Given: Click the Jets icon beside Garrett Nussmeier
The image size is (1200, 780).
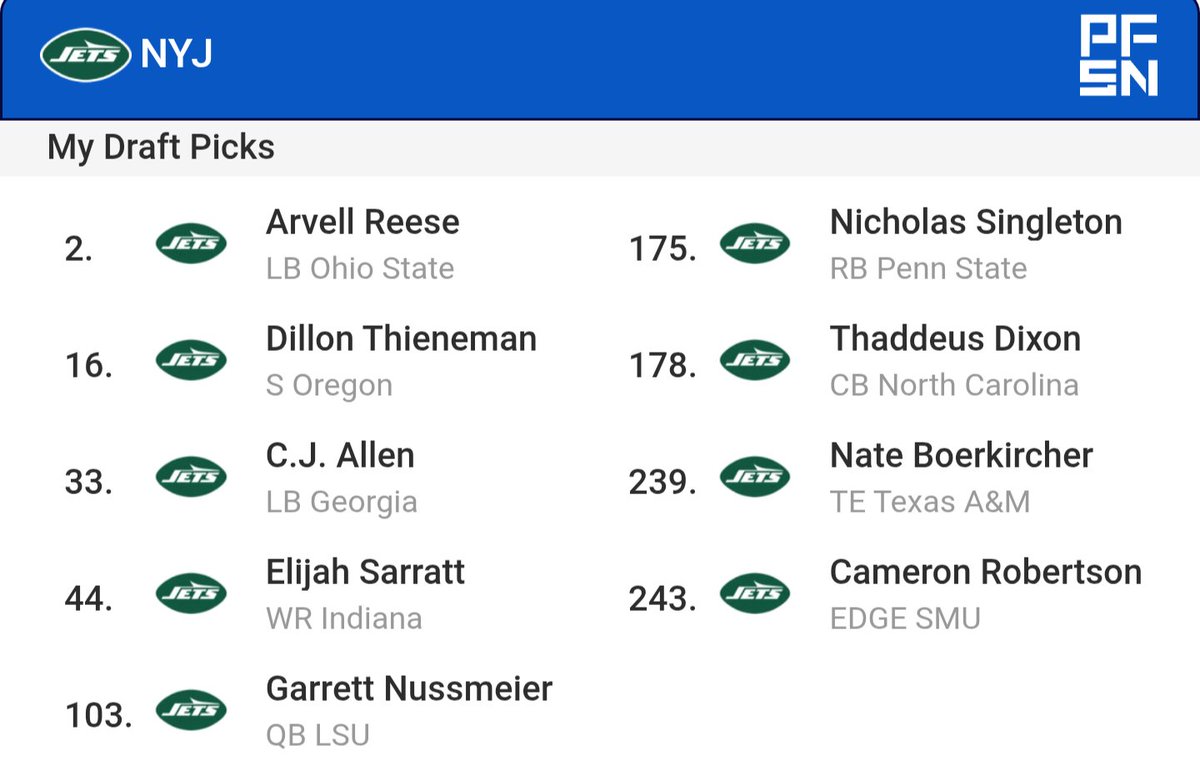Looking at the screenshot, I should 191,711.
